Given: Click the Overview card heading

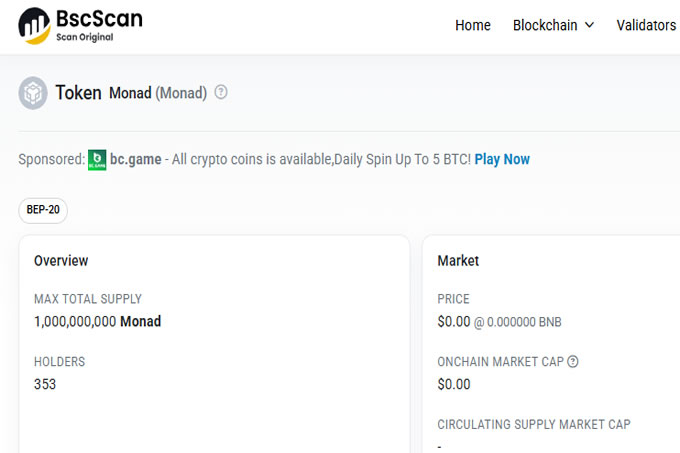Looking at the screenshot, I should tap(61, 261).
